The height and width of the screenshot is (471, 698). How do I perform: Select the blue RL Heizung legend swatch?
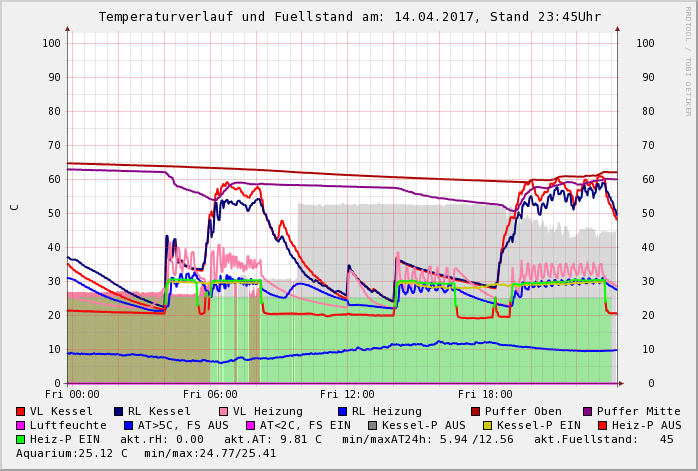click(342, 411)
